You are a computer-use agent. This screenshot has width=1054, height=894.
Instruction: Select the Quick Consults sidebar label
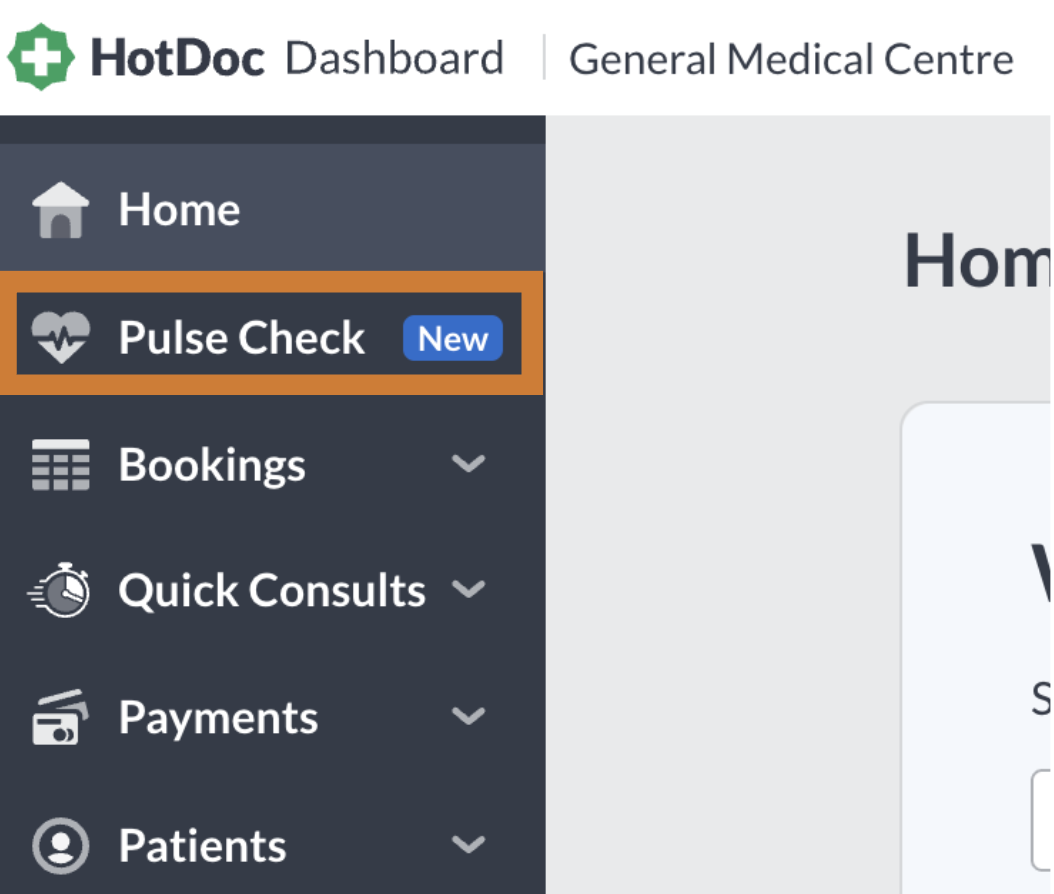(272, 591)
